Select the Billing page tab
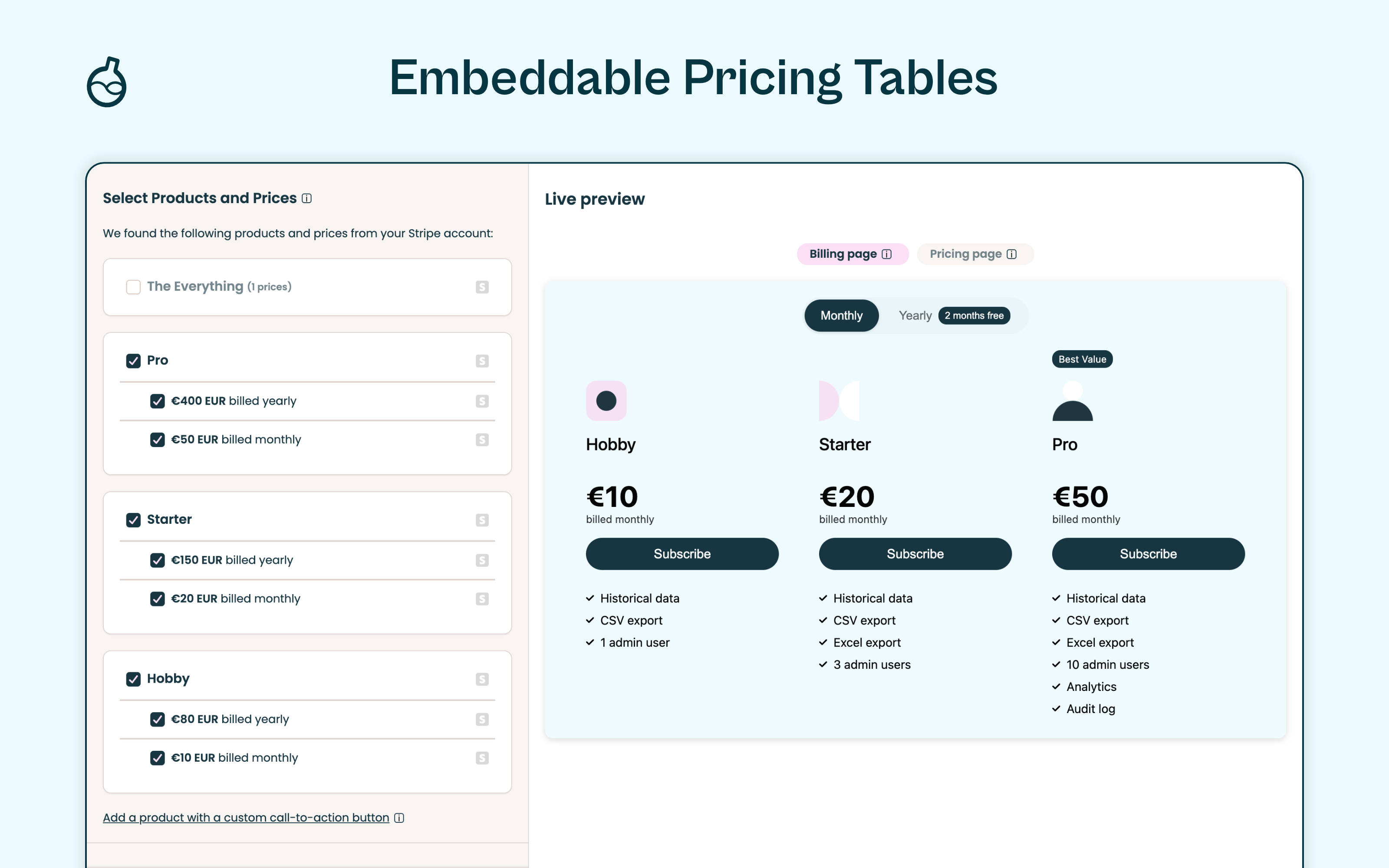The image size is (1389, 868). point(852,254)
